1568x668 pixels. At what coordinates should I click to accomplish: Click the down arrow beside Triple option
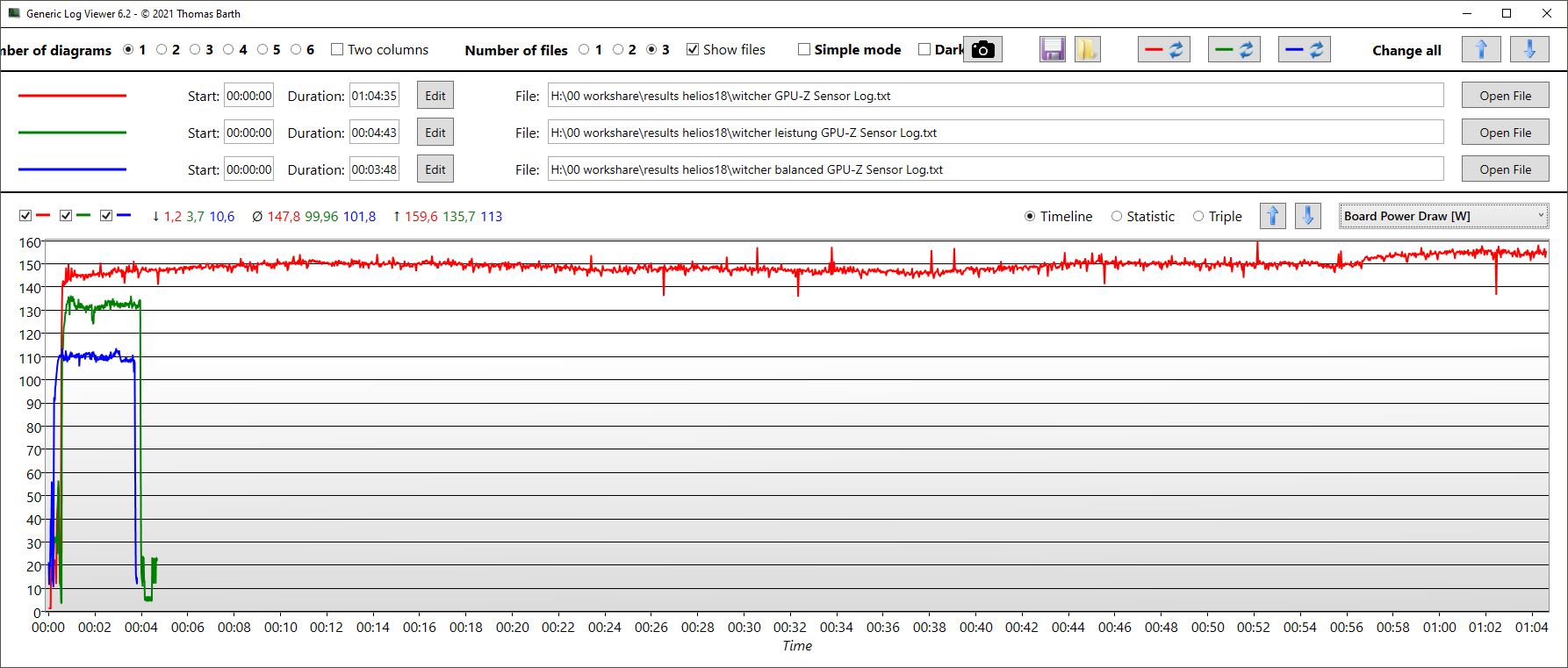click(1308, 216)
